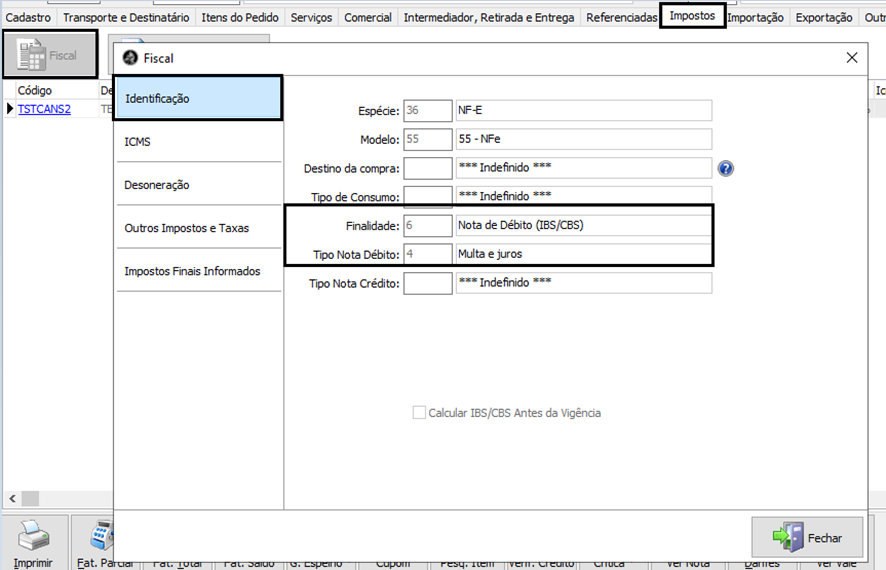The height and width of the screenshot is (570, 886).
Task: Select the Impostos tab
Action: (692, 16)
